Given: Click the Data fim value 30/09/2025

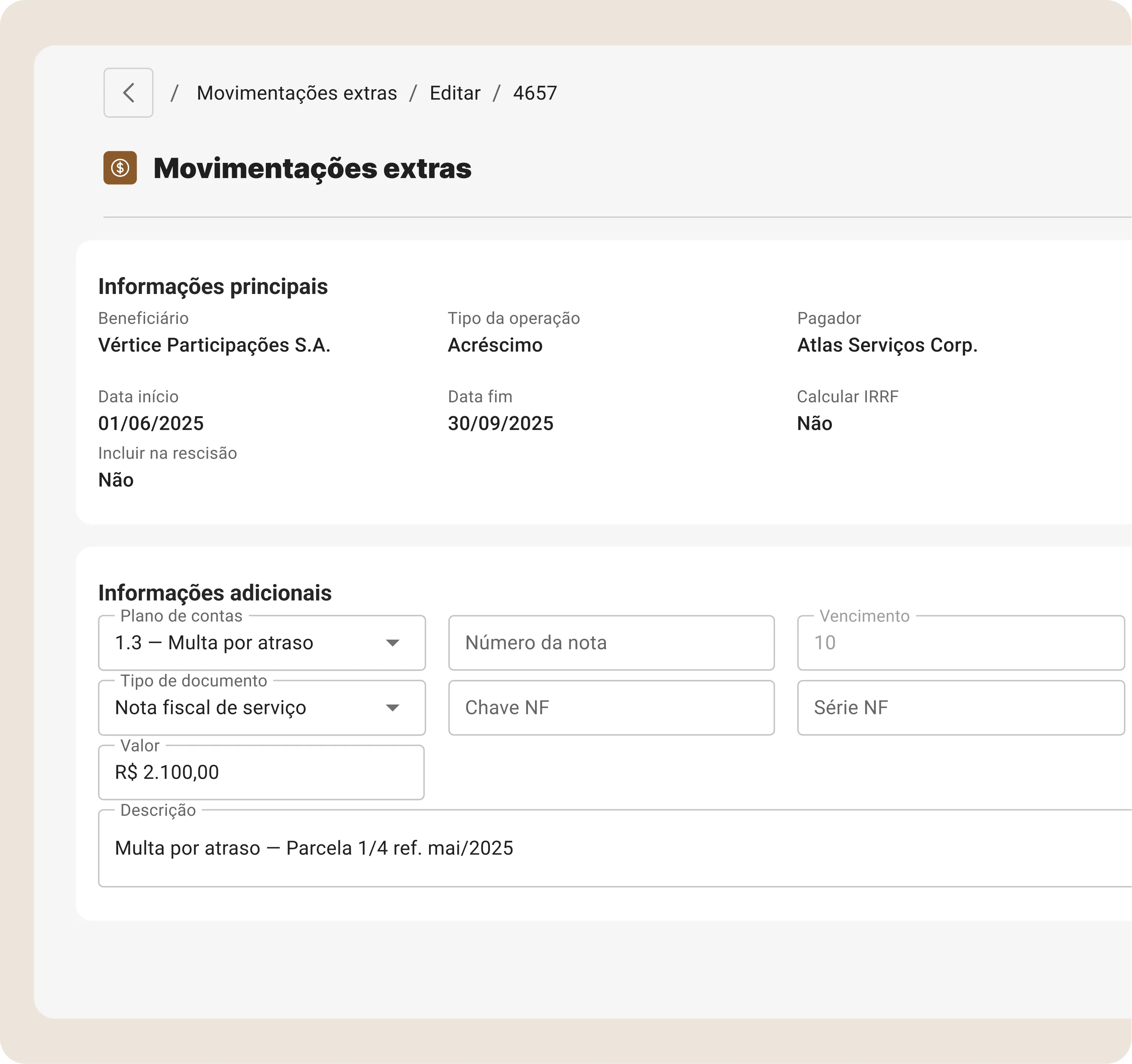Looking at the screenshot, I should pos(500,424).
